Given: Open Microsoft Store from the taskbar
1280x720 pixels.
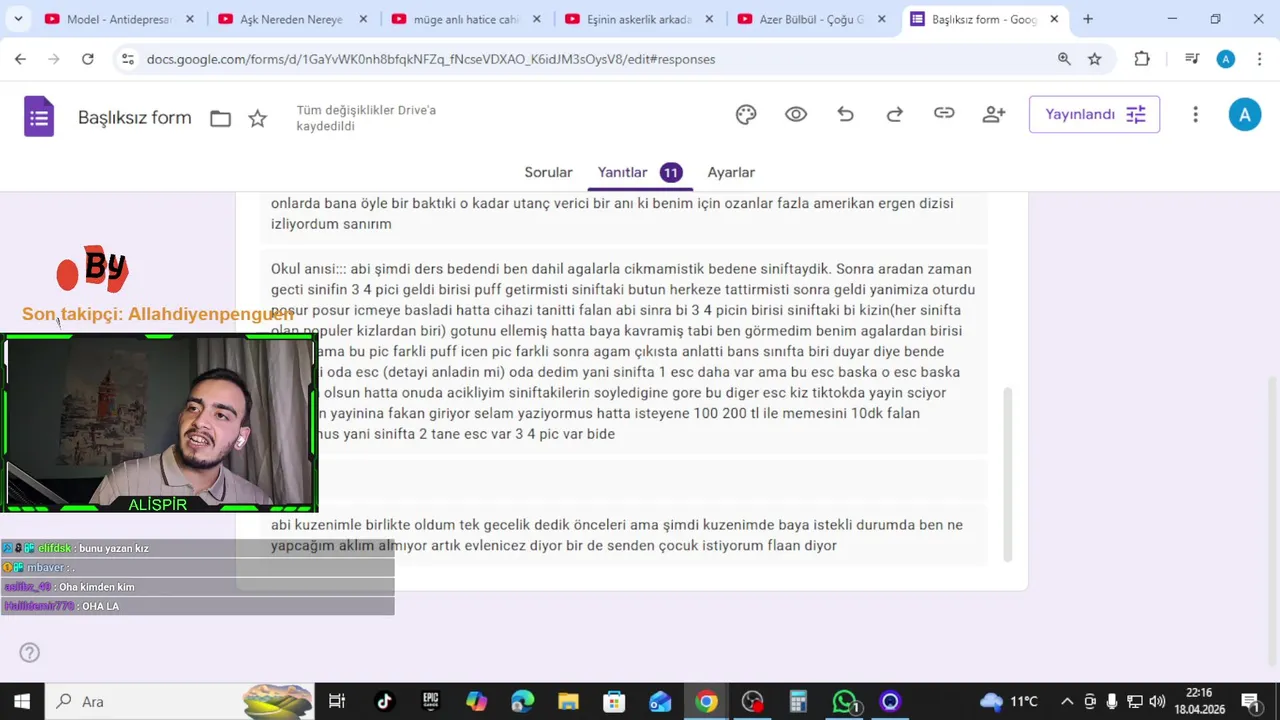Looking at the screenshot, I should (614, 701).
